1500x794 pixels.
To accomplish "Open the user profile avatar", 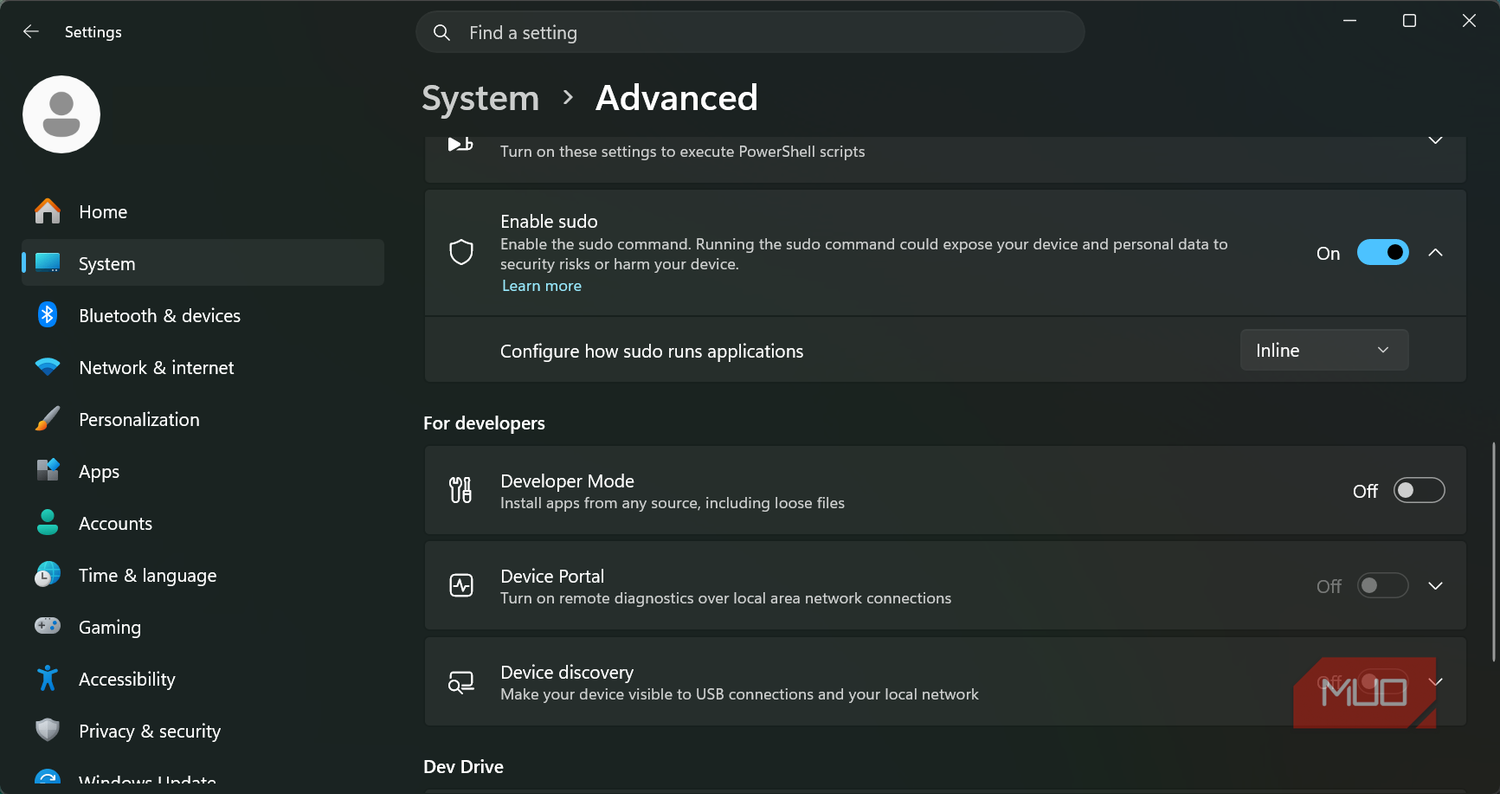I will pos(61,114).
